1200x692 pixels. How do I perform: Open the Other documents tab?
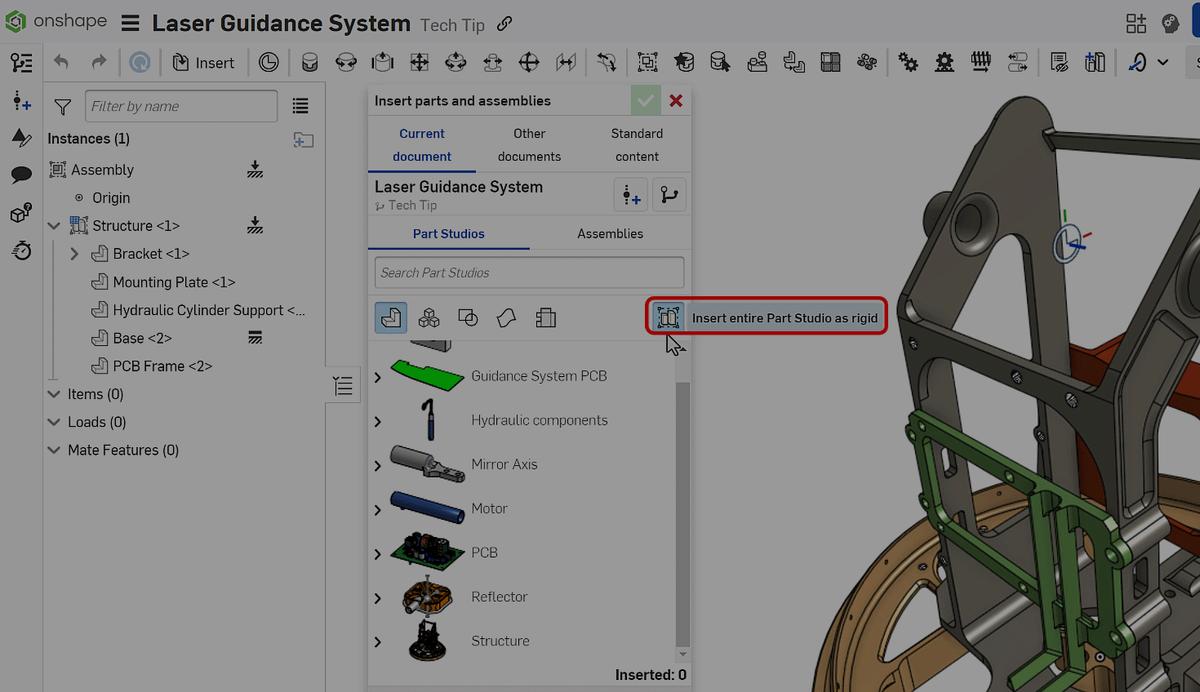click(x=529, y=145)
